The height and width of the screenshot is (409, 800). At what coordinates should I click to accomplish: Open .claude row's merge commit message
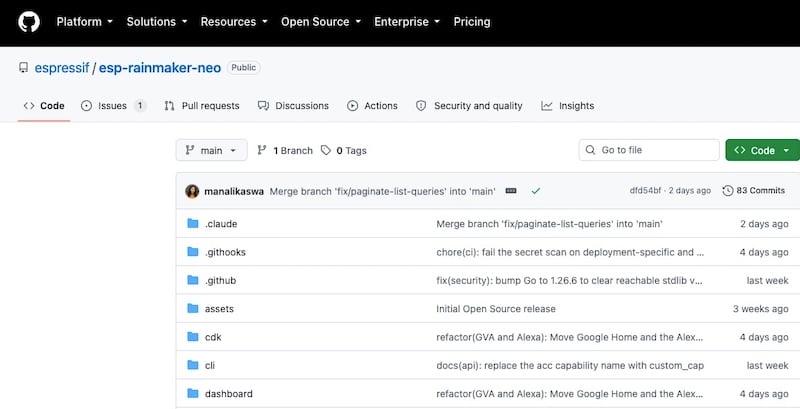point(549,224)
